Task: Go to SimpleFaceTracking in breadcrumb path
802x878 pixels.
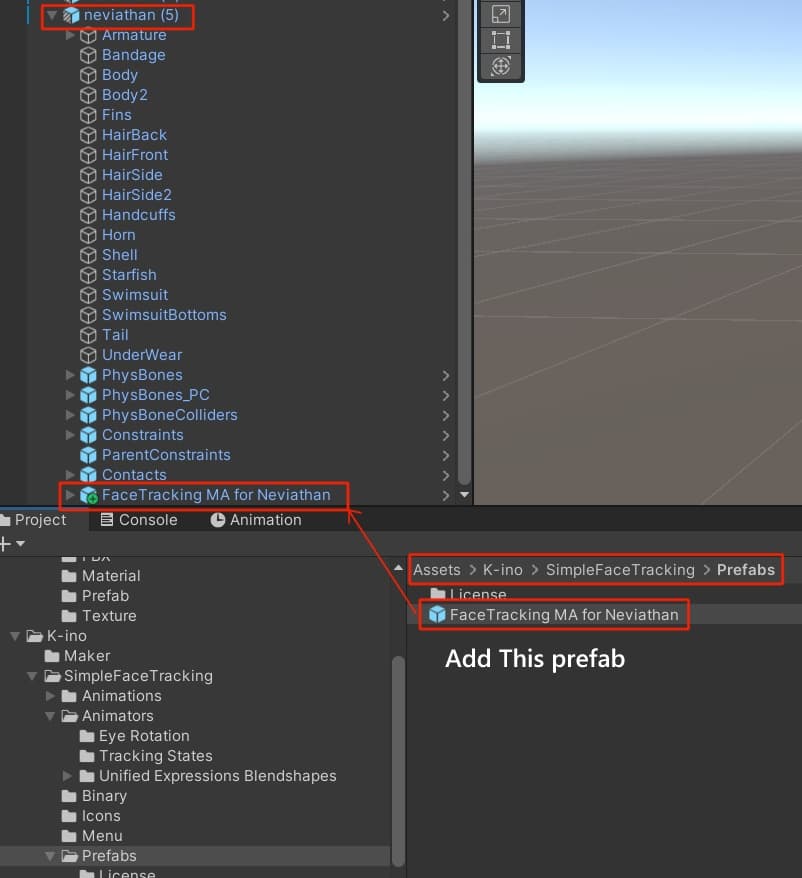Action: 620,570
